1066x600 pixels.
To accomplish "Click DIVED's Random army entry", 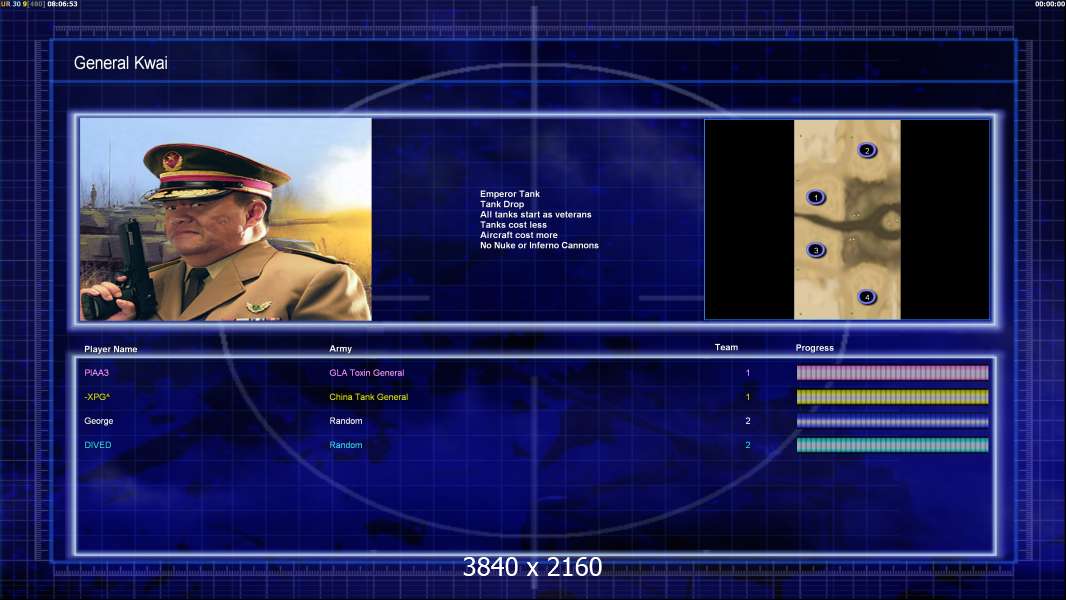I will coord(345,445).
